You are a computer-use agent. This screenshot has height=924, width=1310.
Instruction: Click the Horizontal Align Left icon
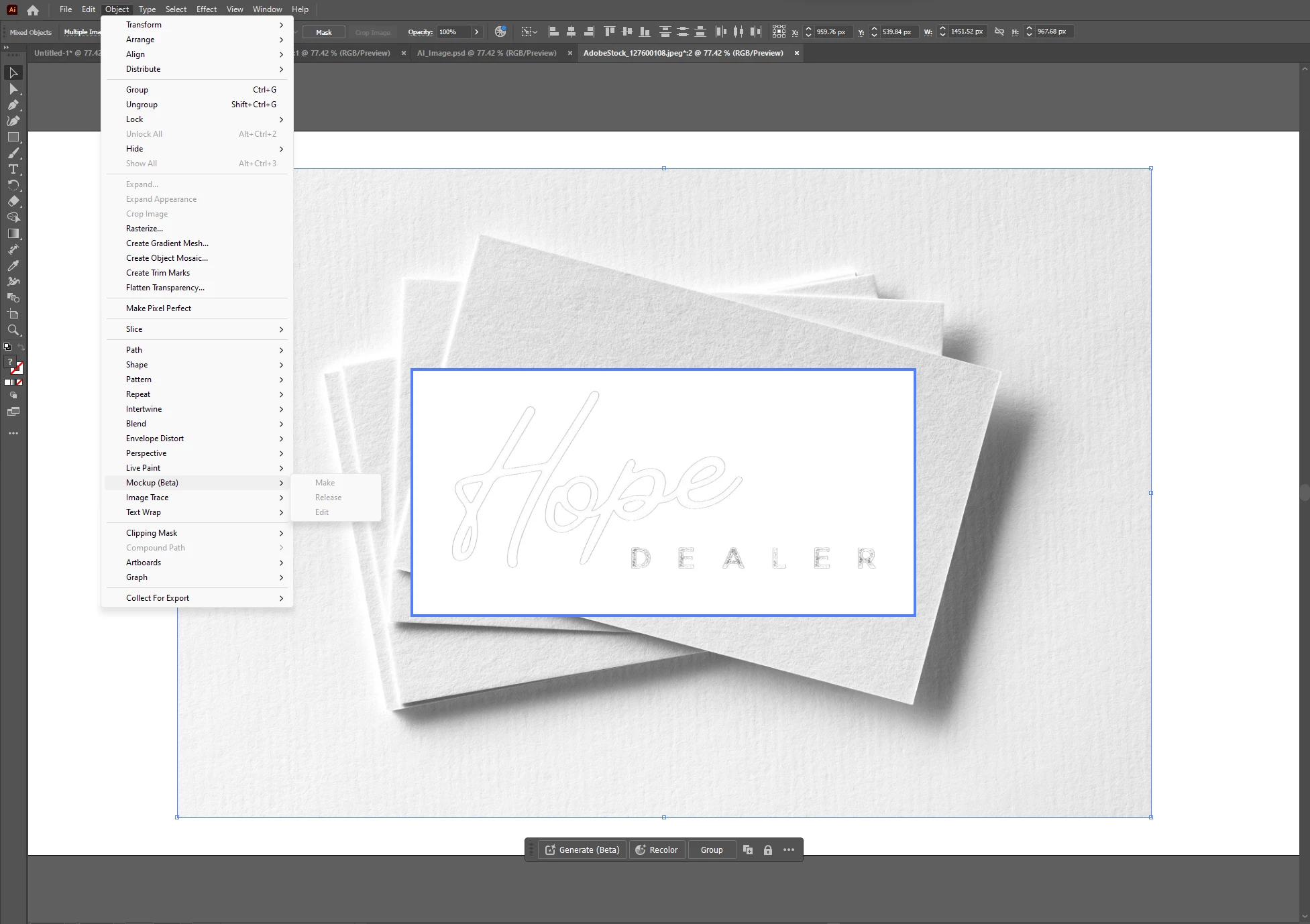pos(553,32)
